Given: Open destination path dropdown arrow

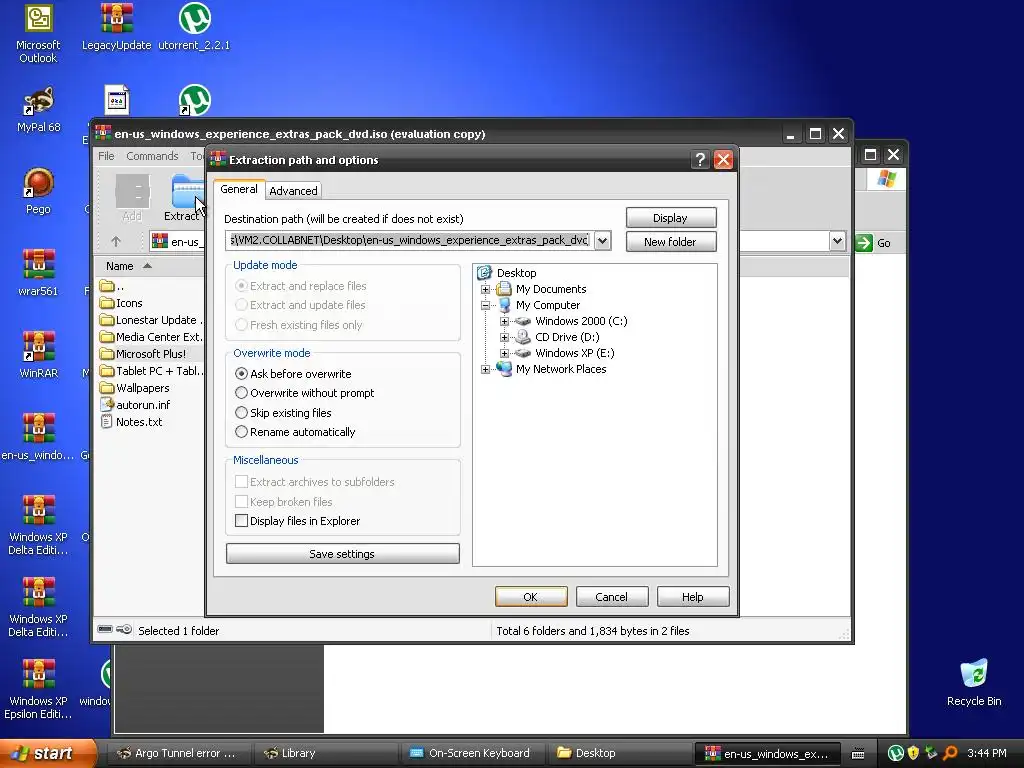Looking at the screenshot, I should (603, 240).
